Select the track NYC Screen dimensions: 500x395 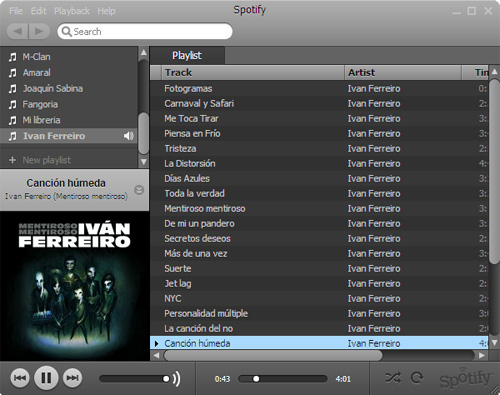(x=319, y=299)
